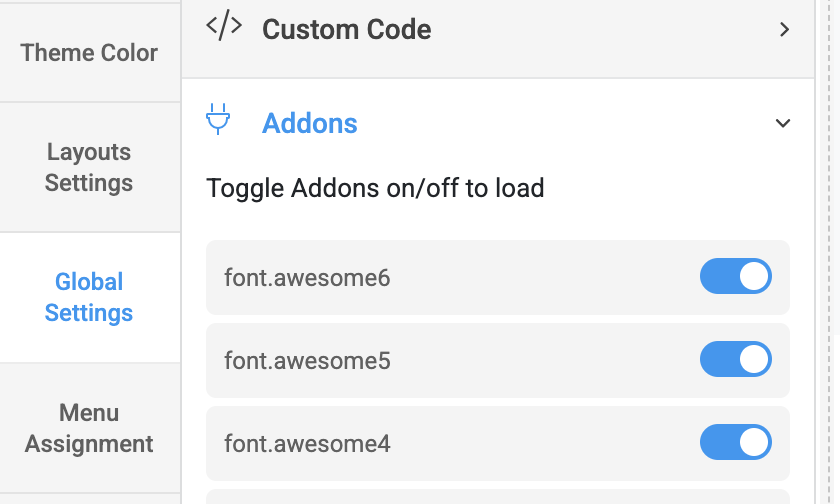Viewport: 840px width, 504px height.
Task: Open the Layouts Settings tab
Action: click(89, 167)
